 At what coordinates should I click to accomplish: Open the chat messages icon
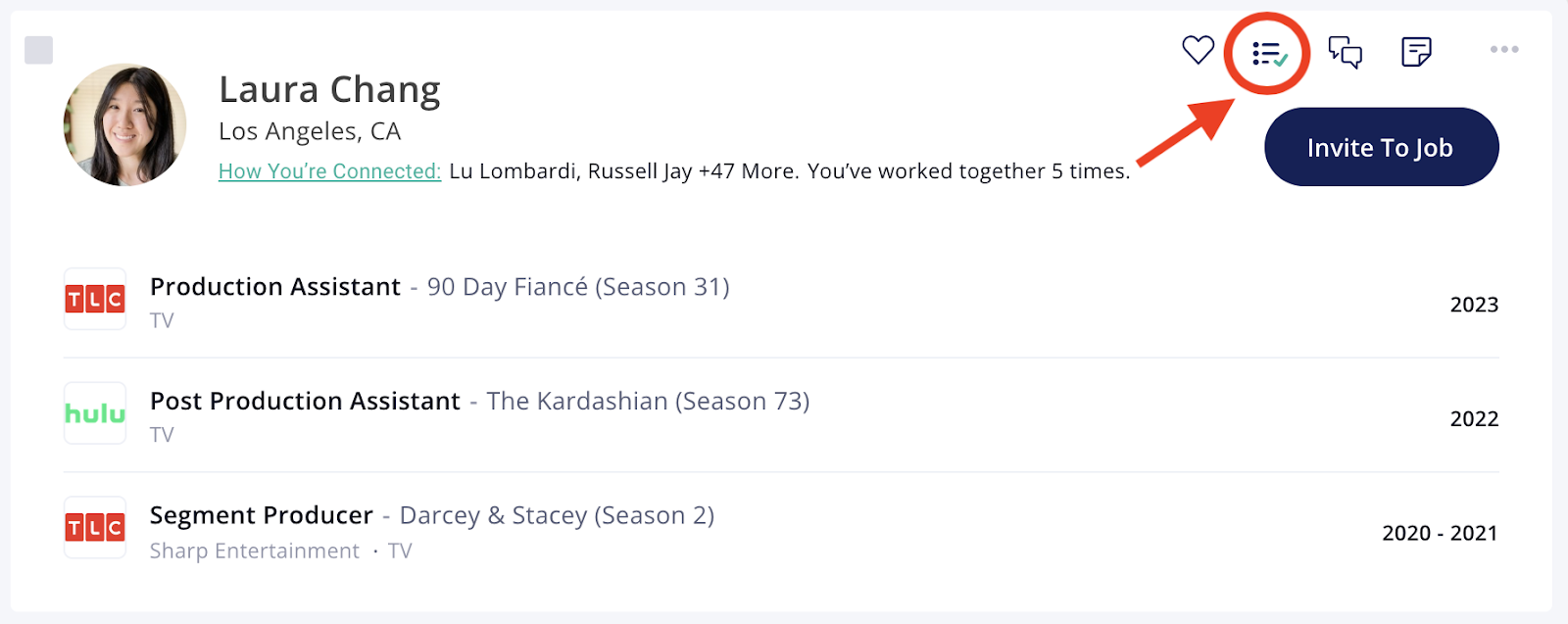point(1346,52)
